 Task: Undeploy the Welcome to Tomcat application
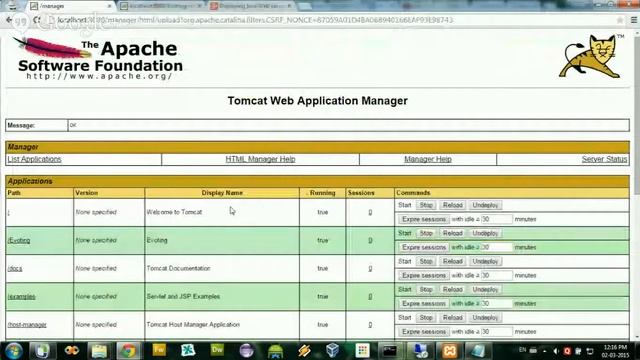click(485, 205)
